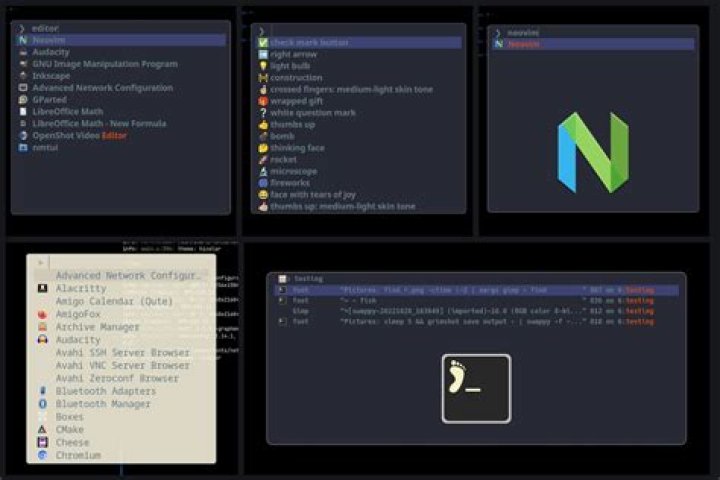Screen dimensions: 720x480
Task: Choose the rocket emoji
Action: click(359, 160)
